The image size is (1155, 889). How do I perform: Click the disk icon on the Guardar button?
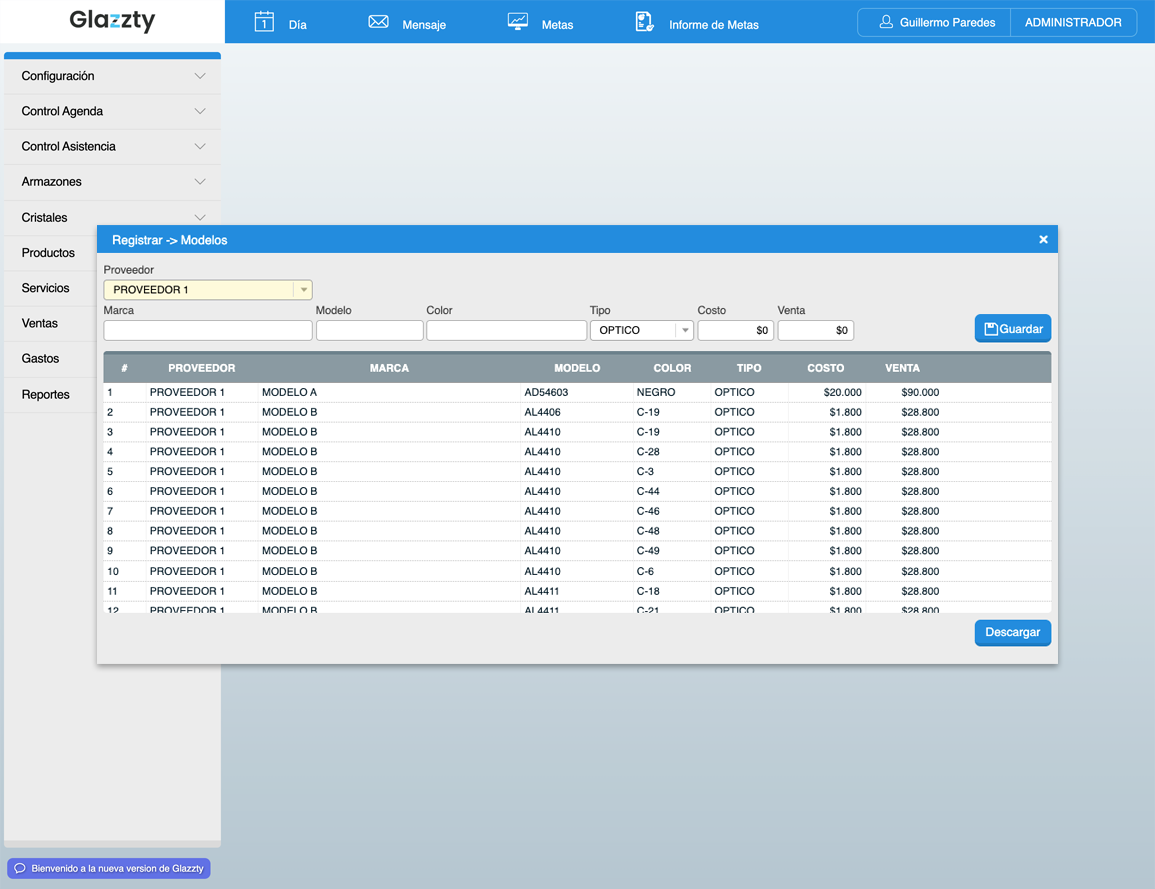(x=991, y=328)
